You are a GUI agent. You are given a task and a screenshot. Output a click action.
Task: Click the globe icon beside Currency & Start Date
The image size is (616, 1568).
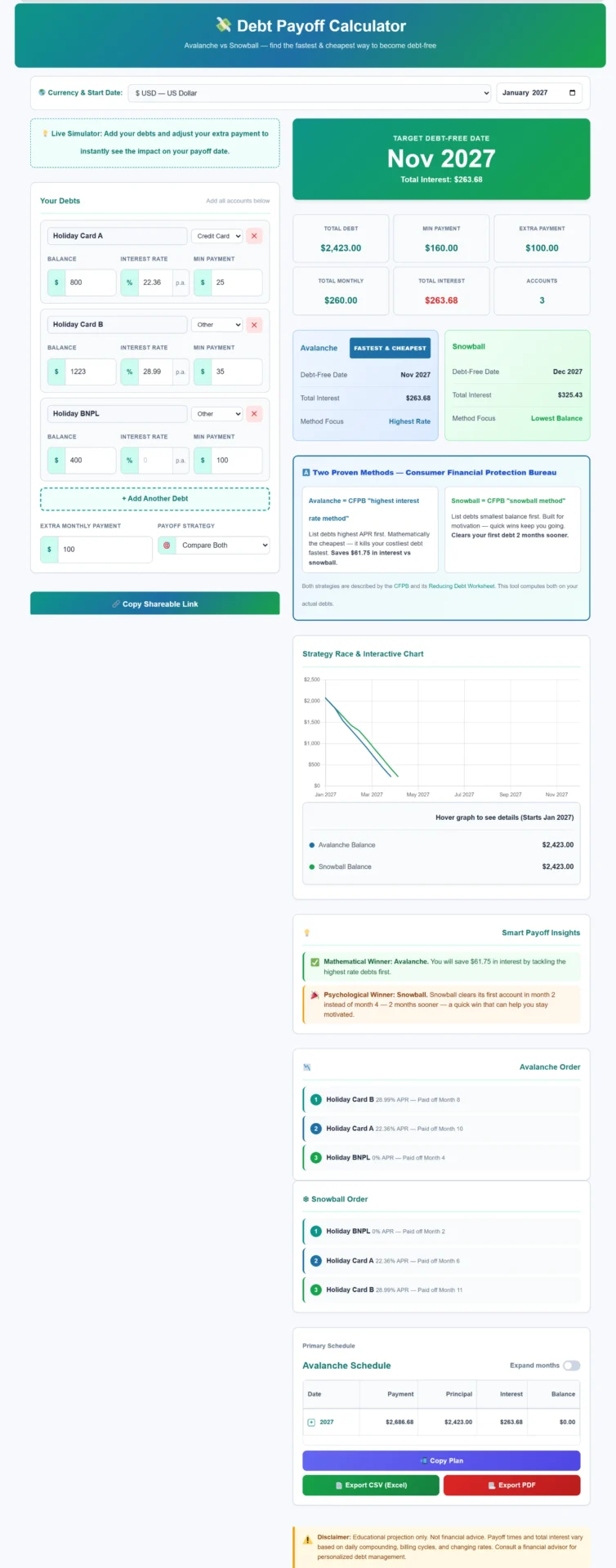42,92
